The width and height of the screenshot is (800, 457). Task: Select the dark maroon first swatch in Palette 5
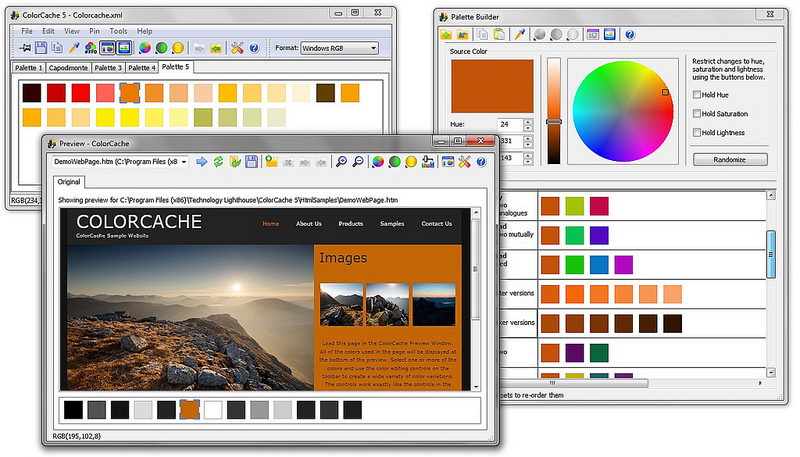tap(32, 93)
